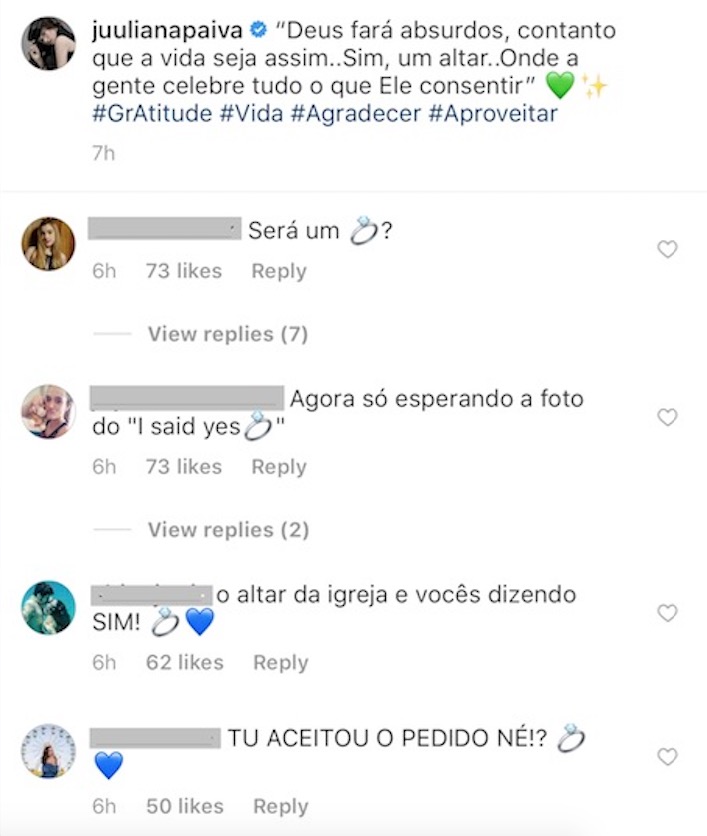Open the #GrAtitude hashtag
Viewport: 707px width, 836px height.
[152, 114]
